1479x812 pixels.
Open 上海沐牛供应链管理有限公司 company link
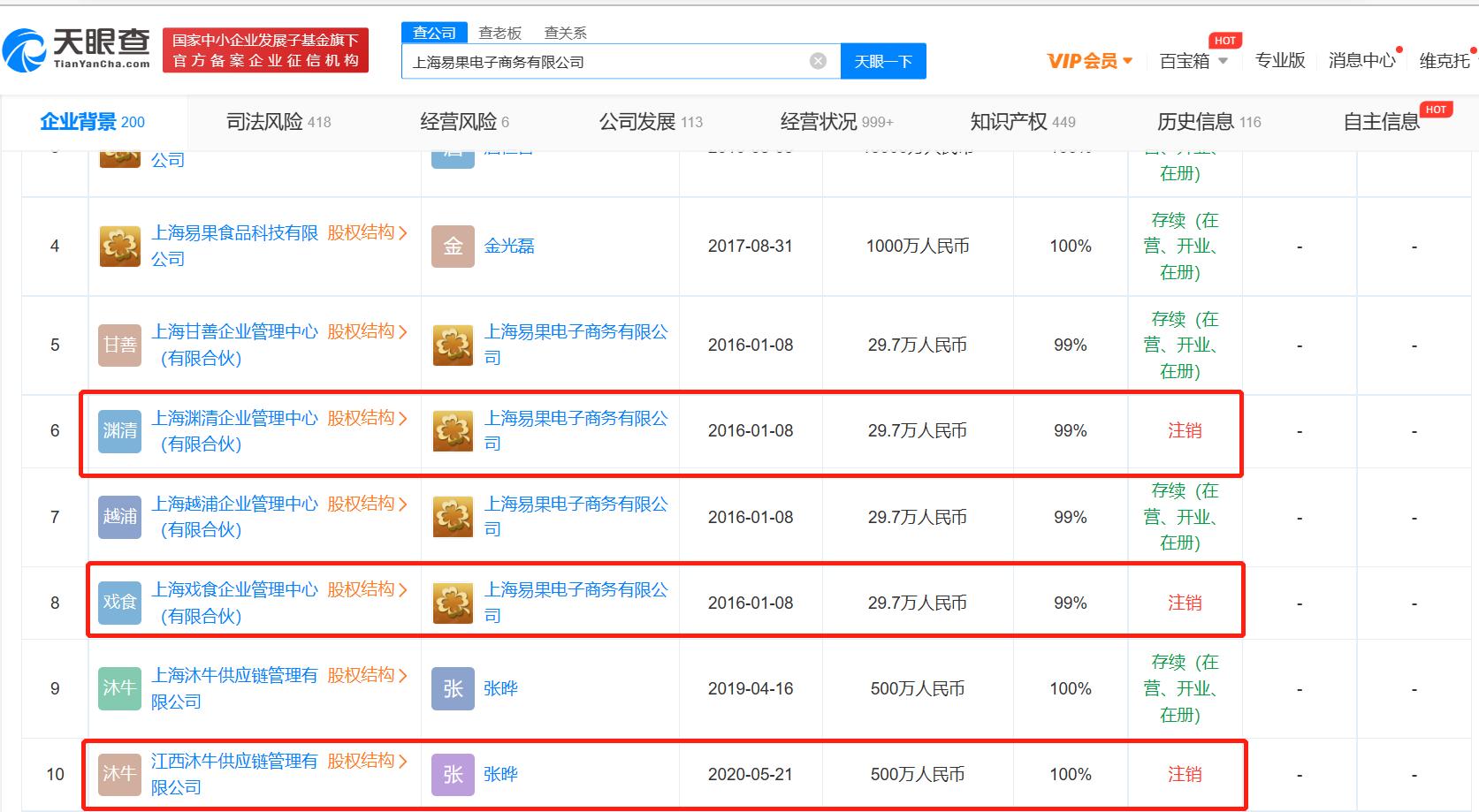tap(234, 688)
